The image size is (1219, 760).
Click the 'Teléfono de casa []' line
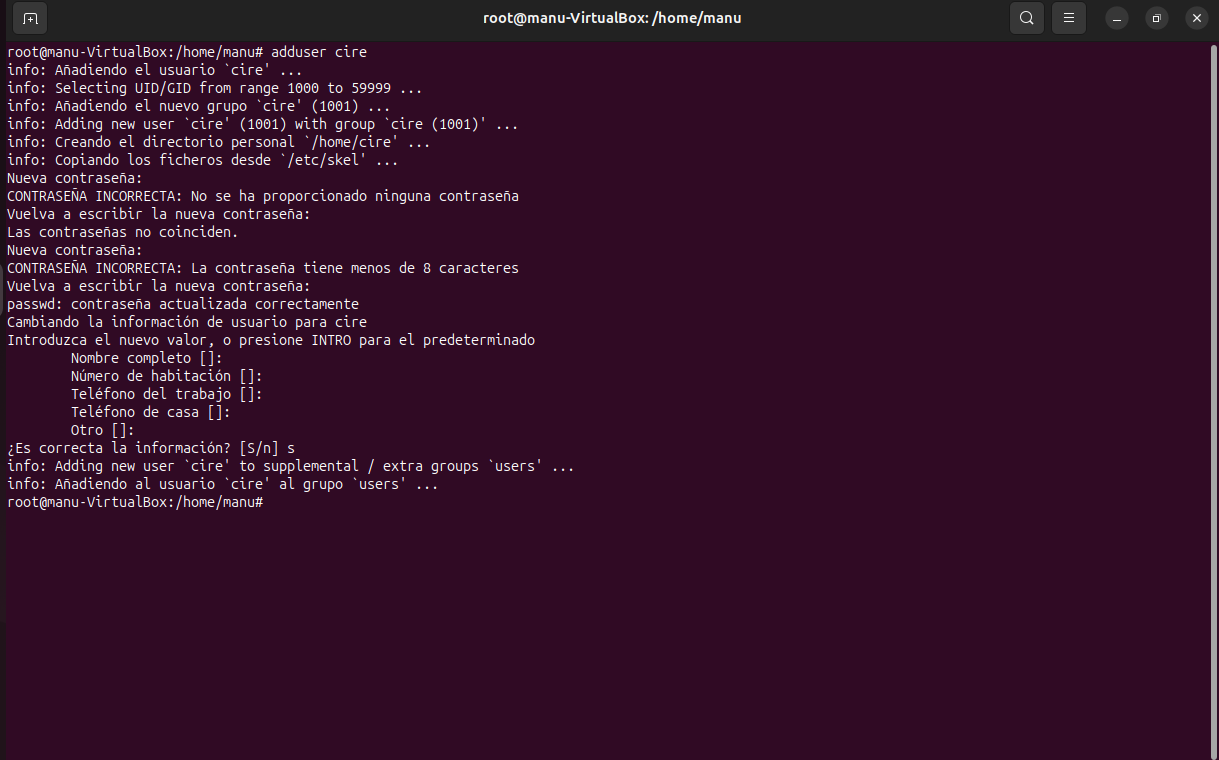pyautogui.click(x=150, y=412)
